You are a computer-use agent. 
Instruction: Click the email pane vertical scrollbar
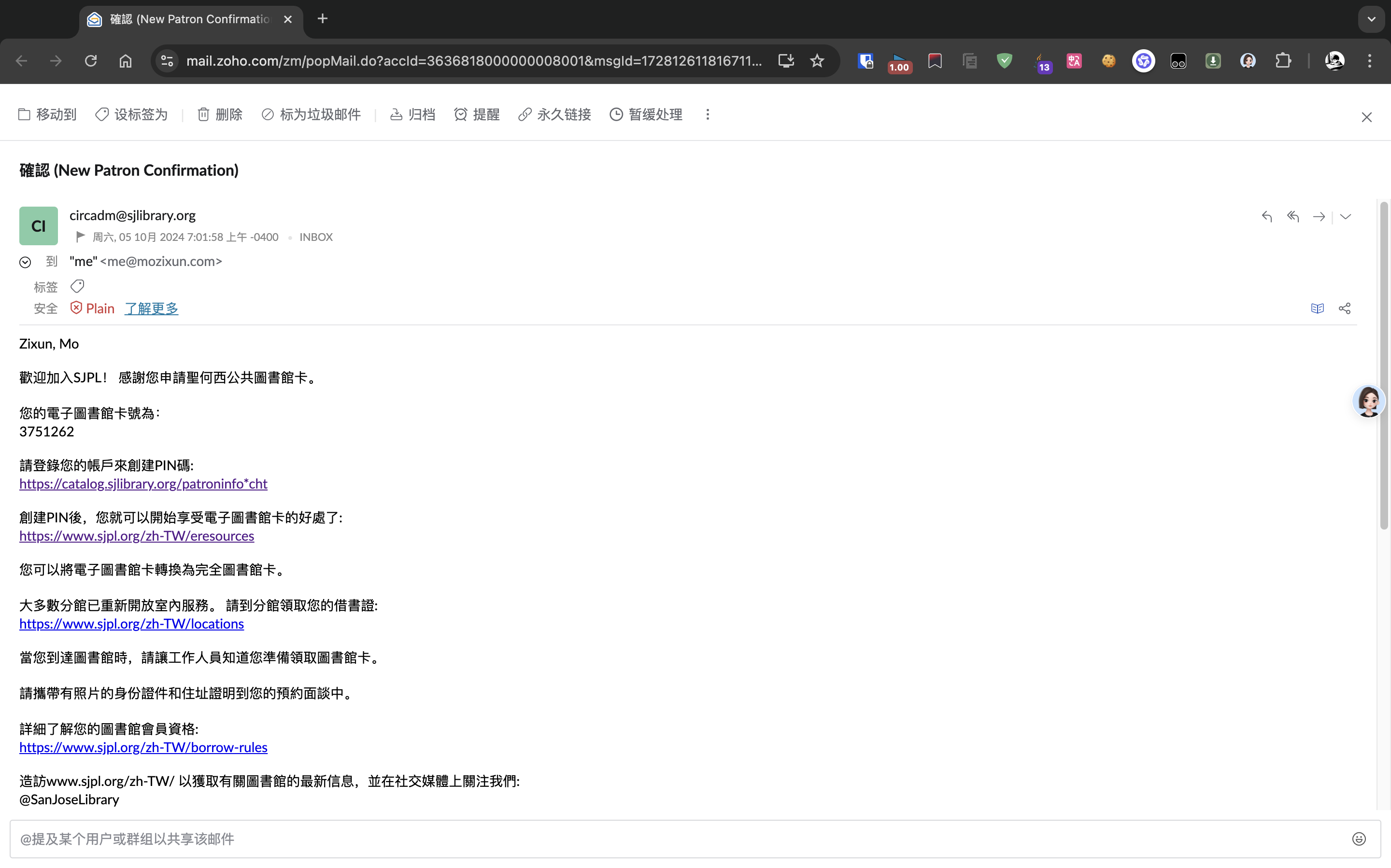point(1384,365)
